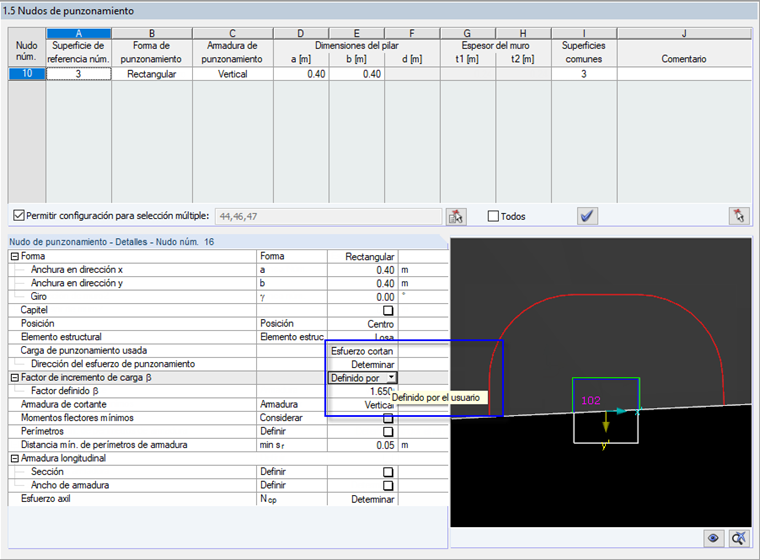Click Forma value Rectangular in details
760x560 pixels.
[x=363, y=256]
